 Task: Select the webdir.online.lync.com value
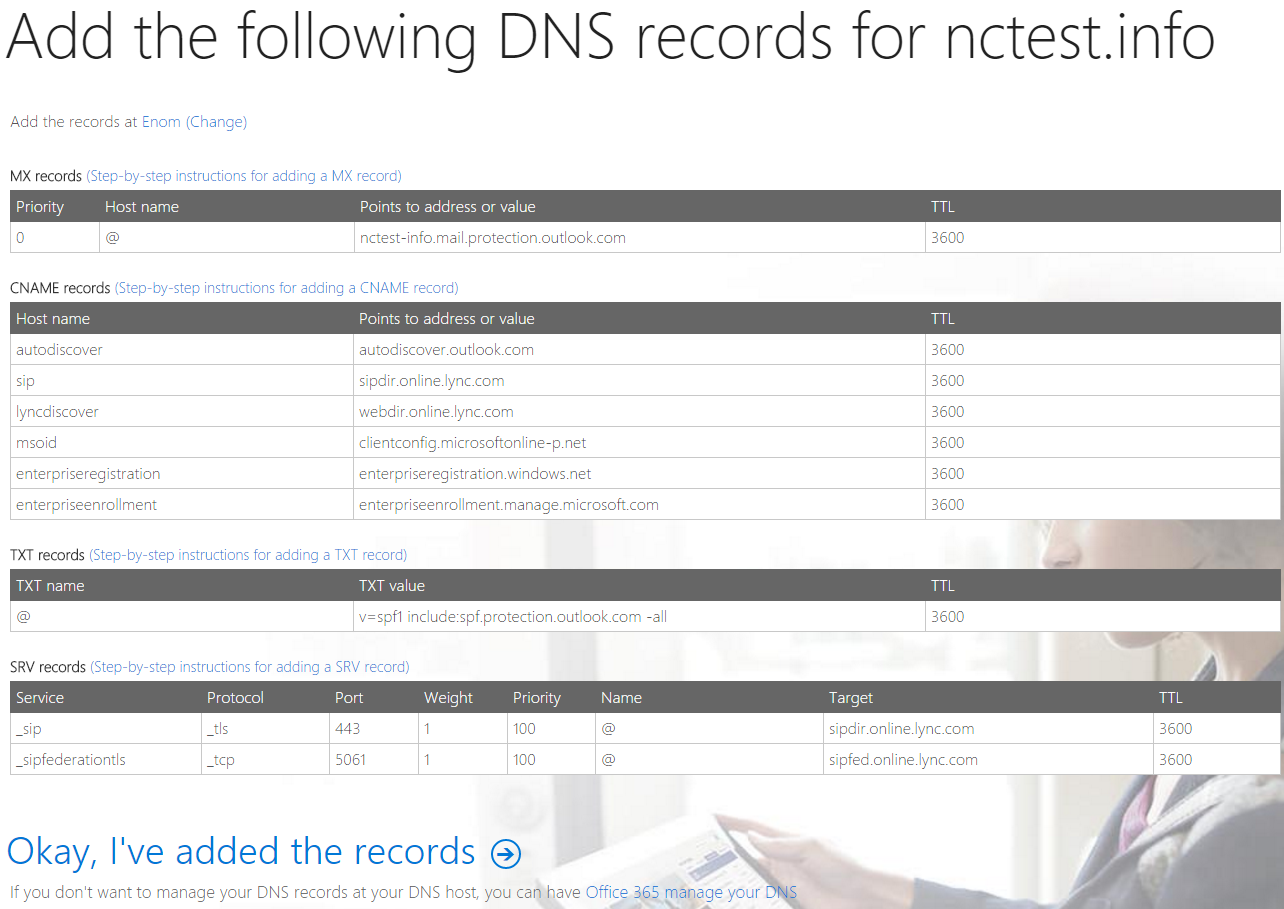[436, 412]
